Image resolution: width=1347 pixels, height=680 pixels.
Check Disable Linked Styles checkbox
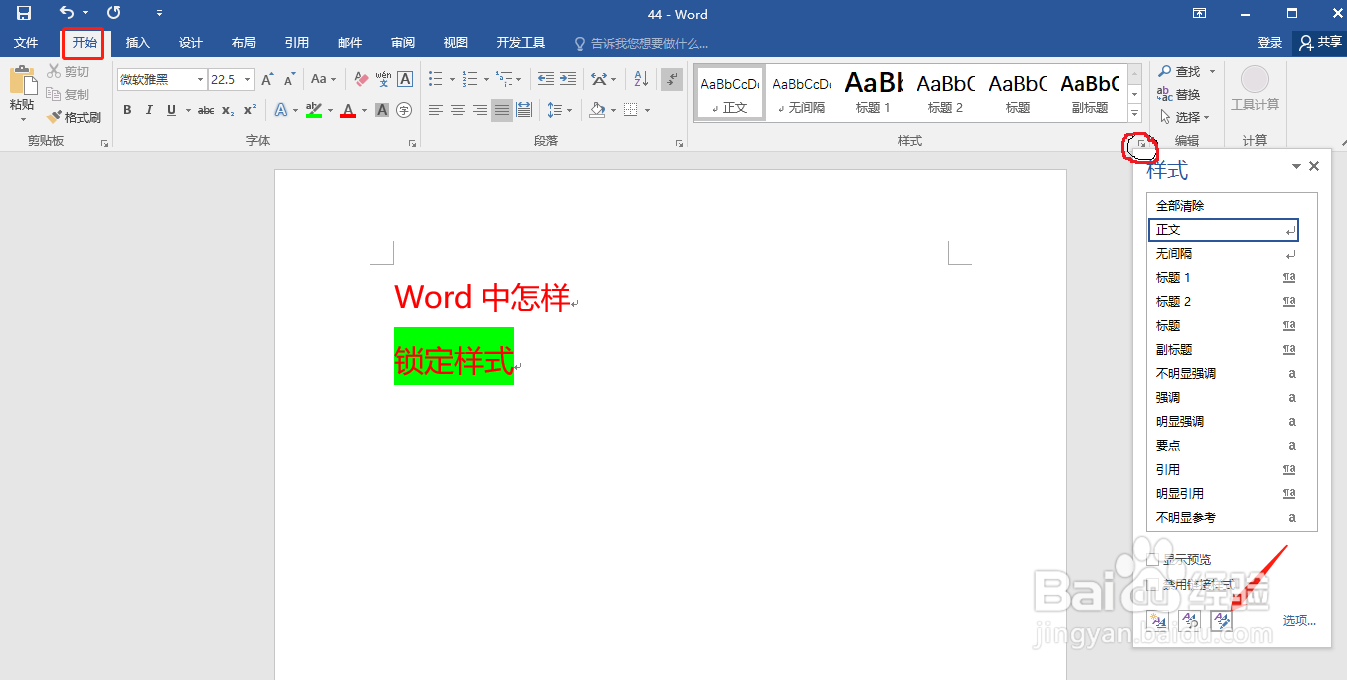[x=1154, y=584]
